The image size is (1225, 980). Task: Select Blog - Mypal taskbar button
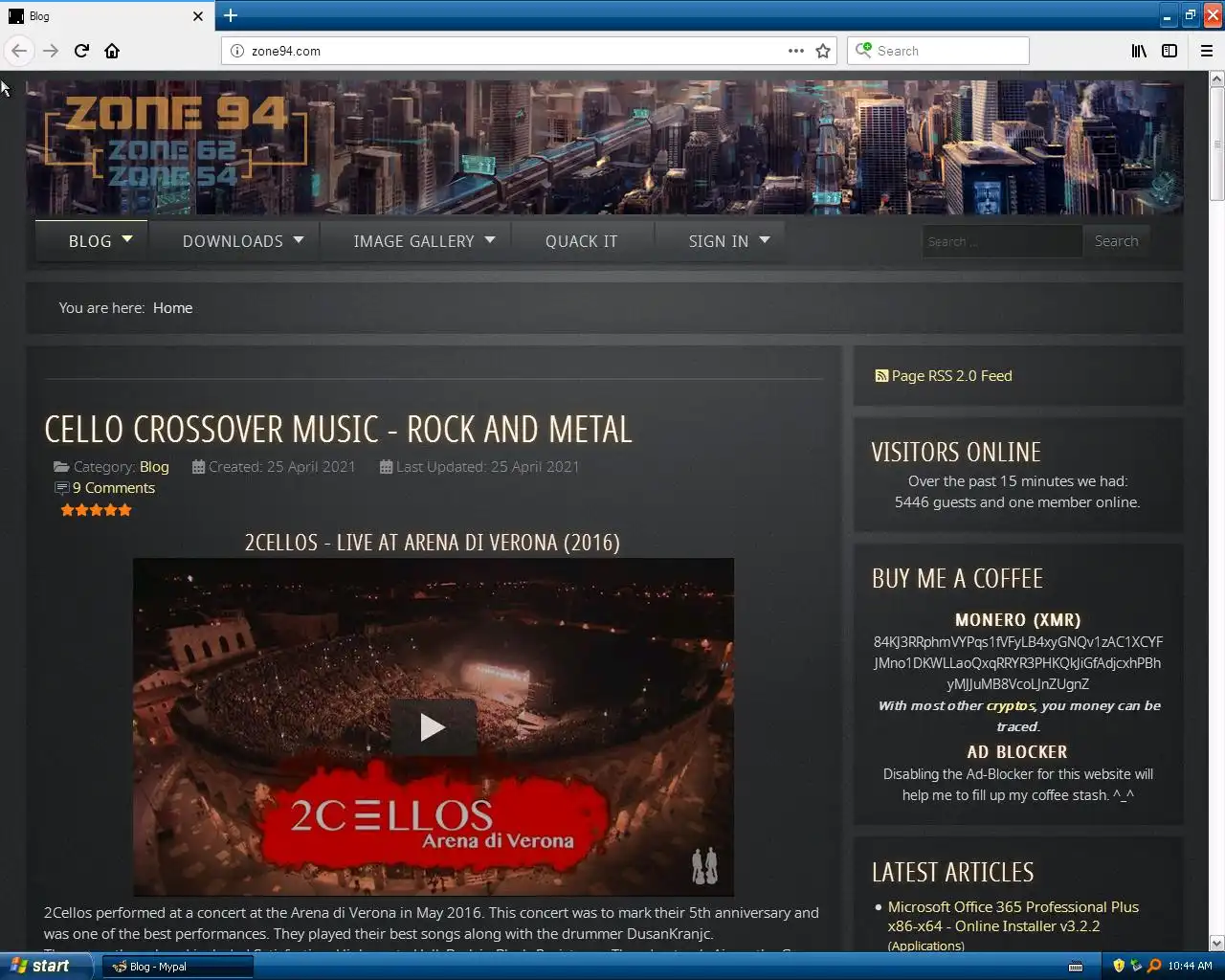pyautogui.click(x=178, y=967)
